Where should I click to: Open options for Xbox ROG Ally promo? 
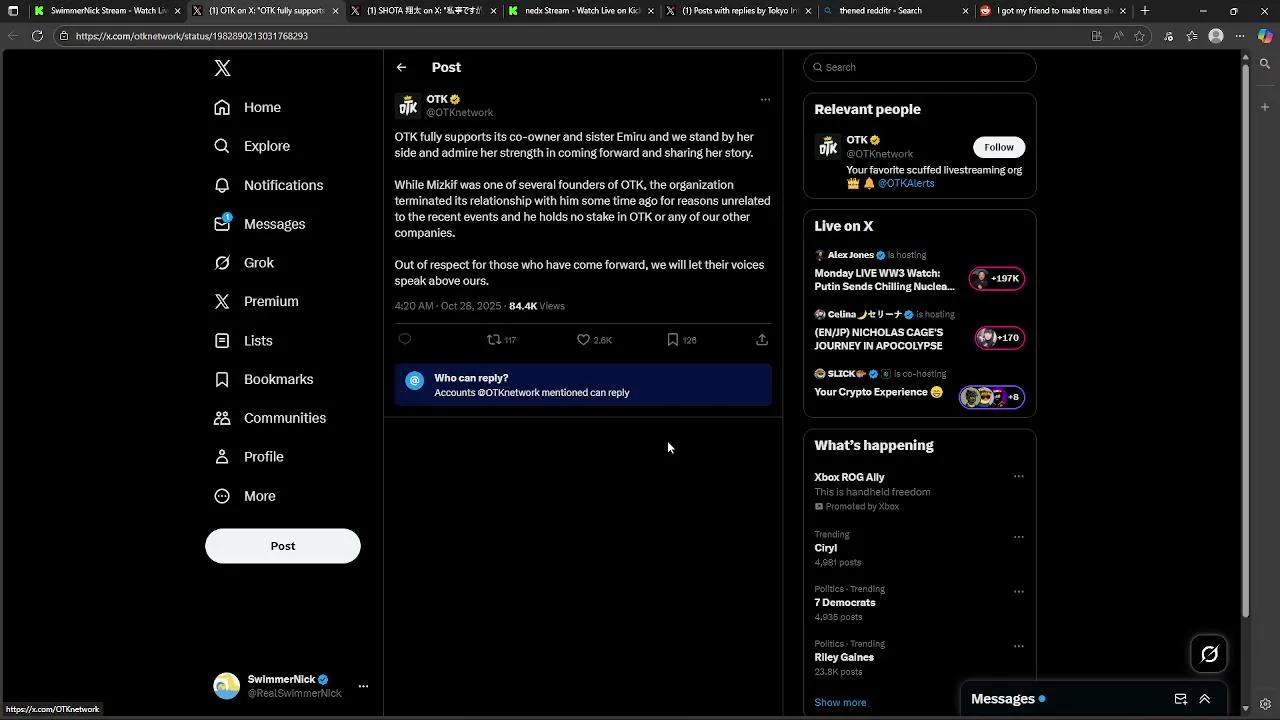[x=1019, y=477]
